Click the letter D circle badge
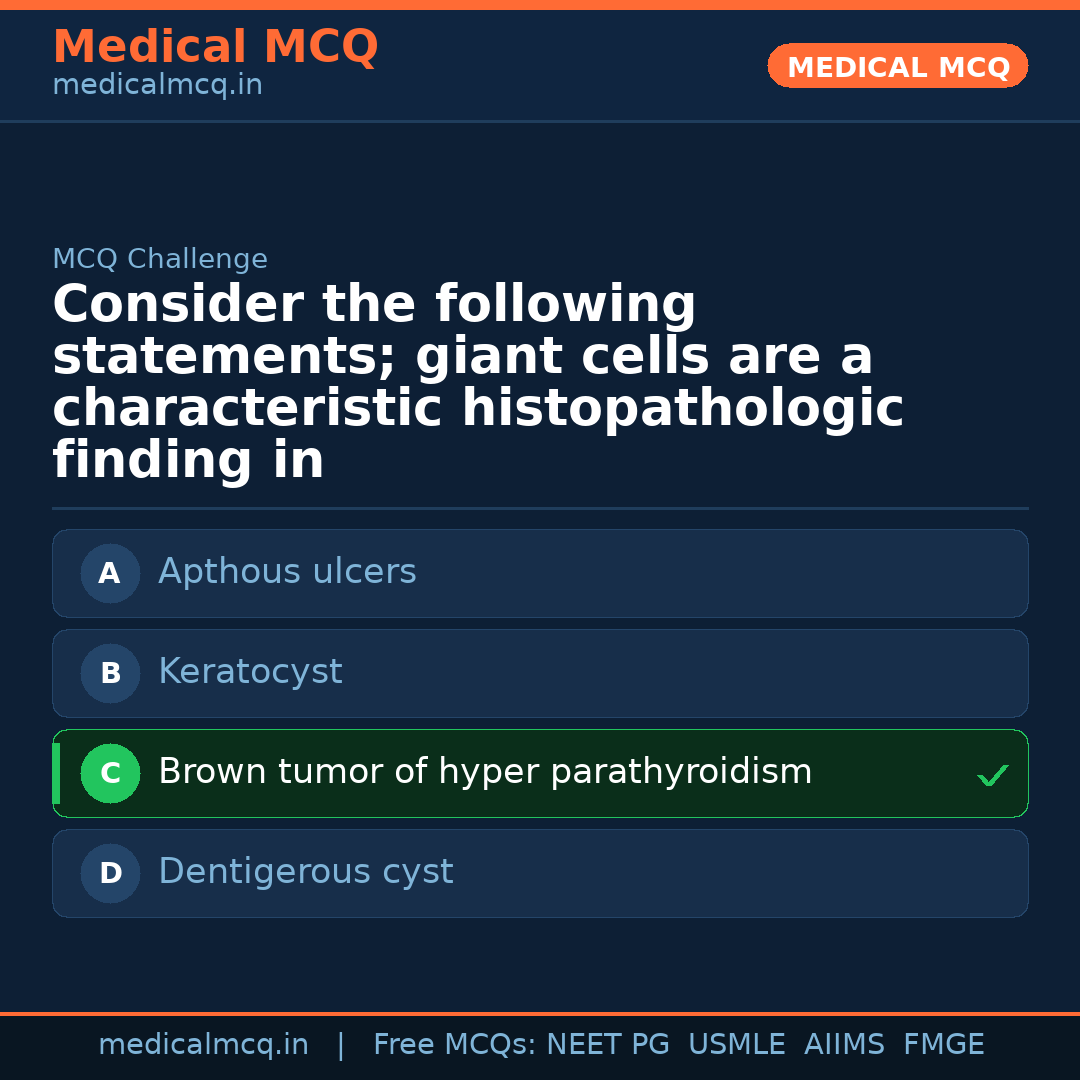 click(x=110, y=874)
